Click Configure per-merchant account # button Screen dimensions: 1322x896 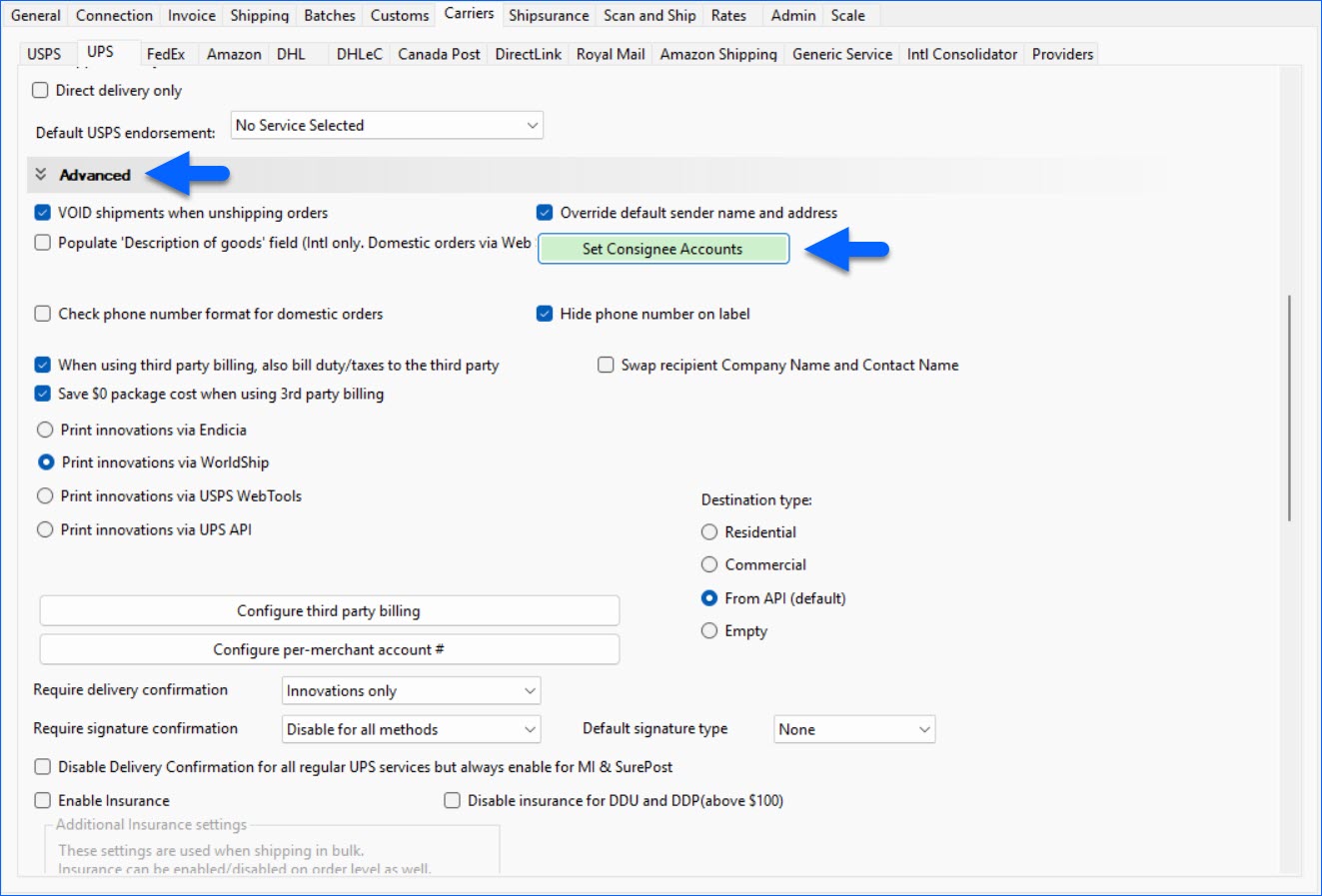(329, 649)
